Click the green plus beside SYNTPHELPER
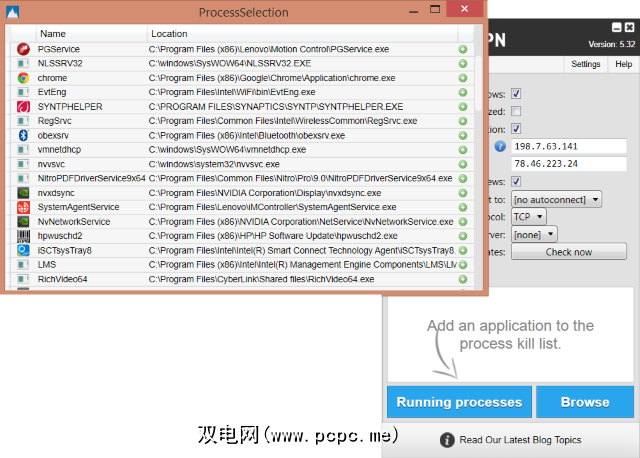The width and height of the screenshot is (640, 458). pyautogui.click(x=462, y=107)
